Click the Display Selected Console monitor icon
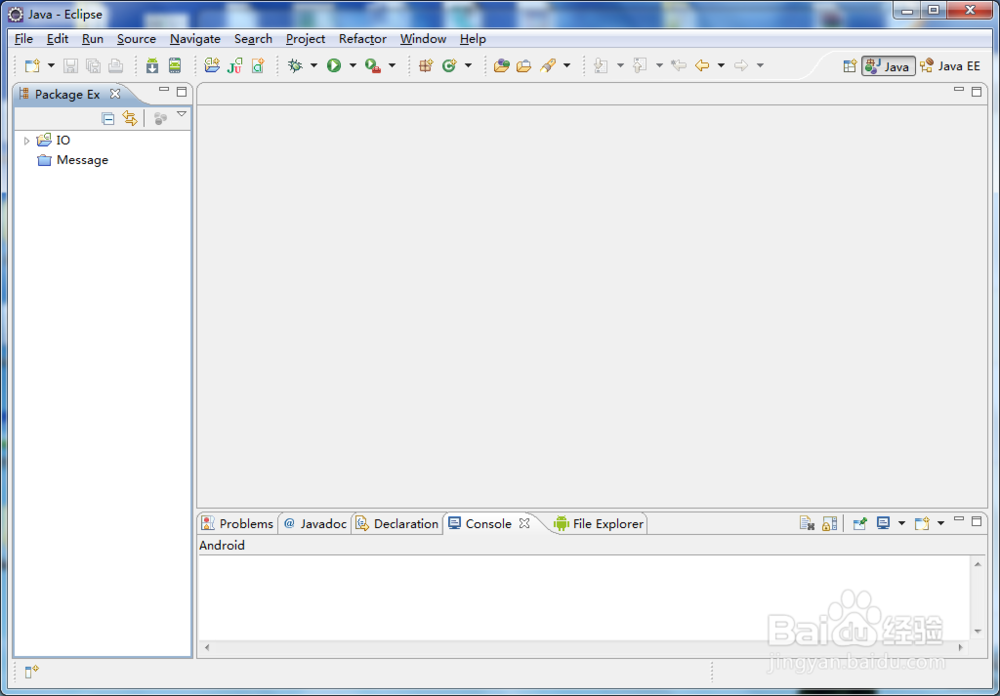The image size is (1000, 696). [883, 524]
